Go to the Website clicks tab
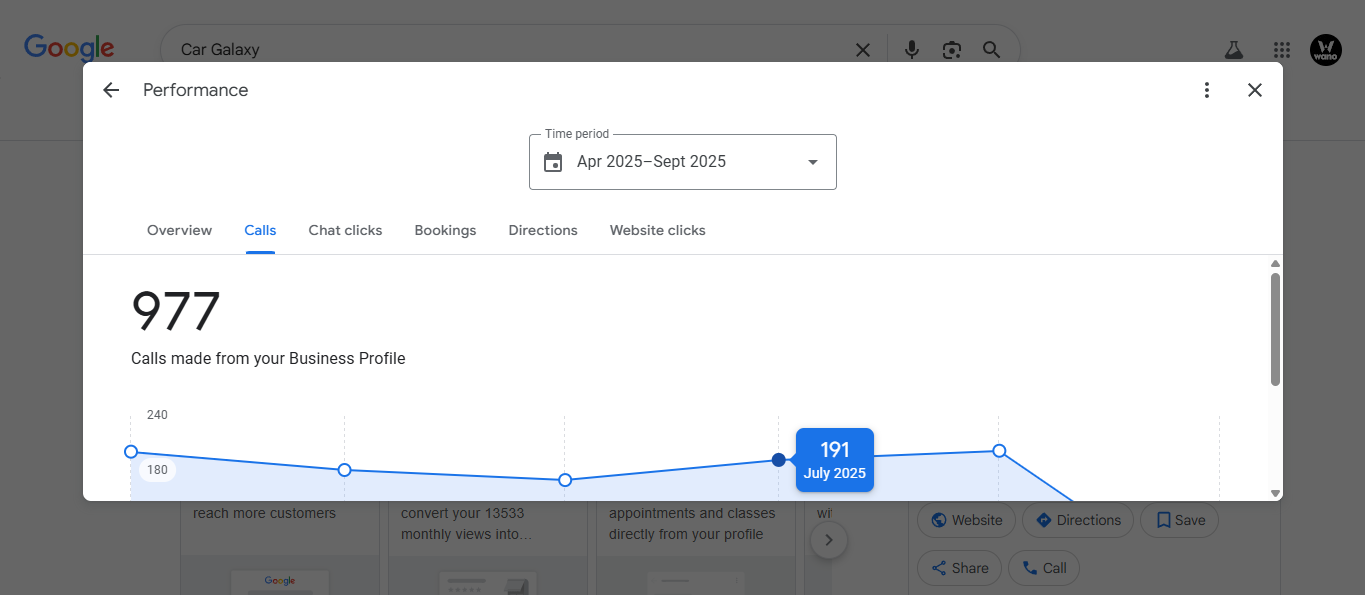This screenshot has width=1365, height=595. point(657,230)
